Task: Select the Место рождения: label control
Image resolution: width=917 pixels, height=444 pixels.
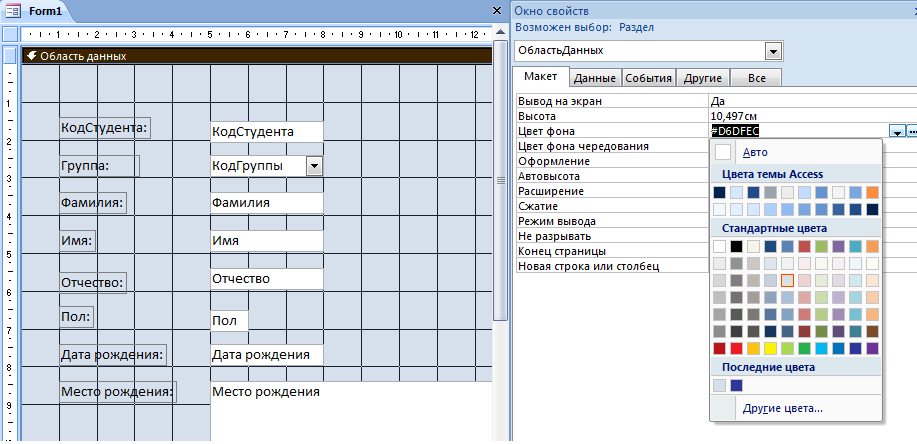Action: pyautogui.click(x=118, y=392)
